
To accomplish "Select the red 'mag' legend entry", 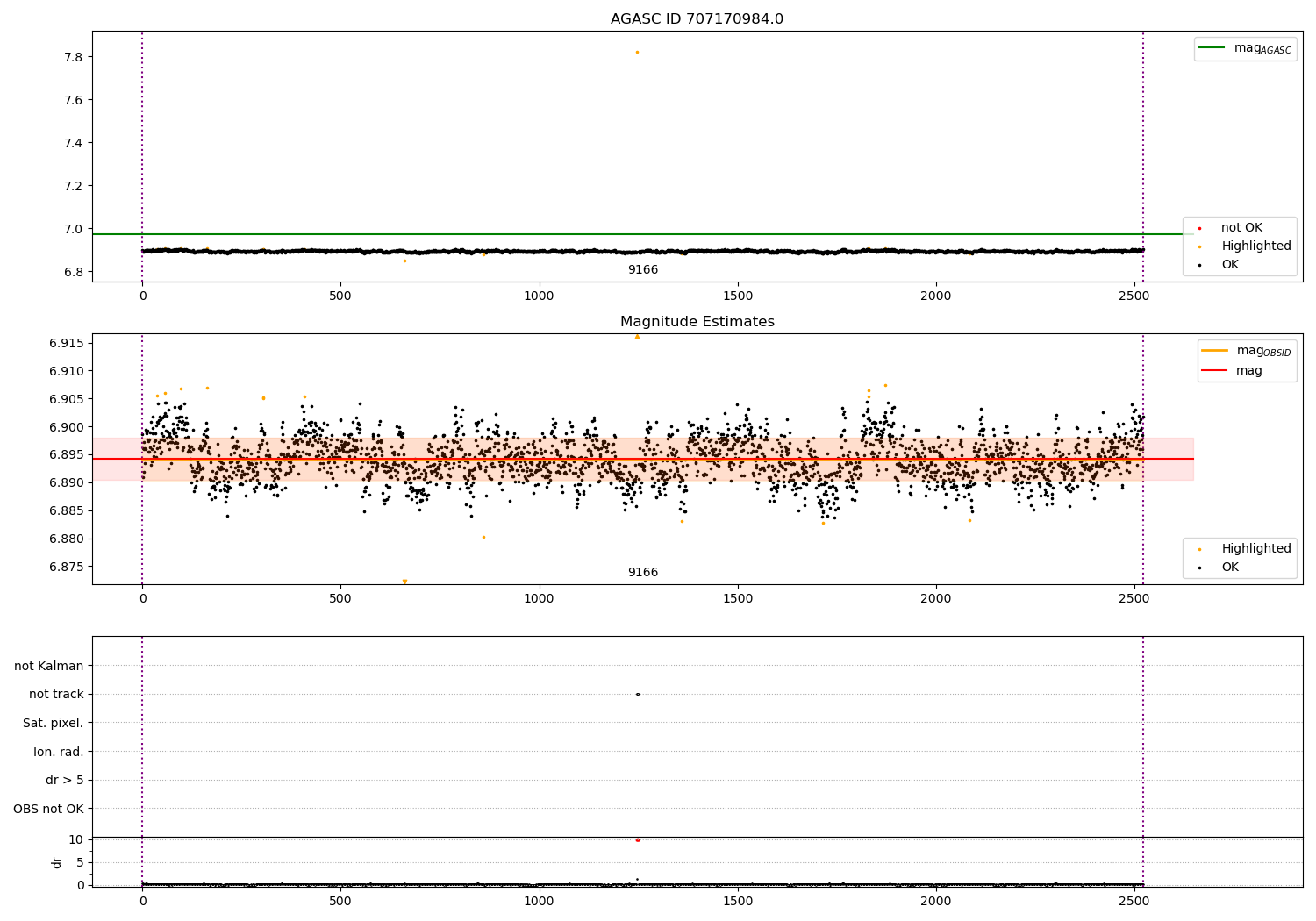I will (1233, 371).
